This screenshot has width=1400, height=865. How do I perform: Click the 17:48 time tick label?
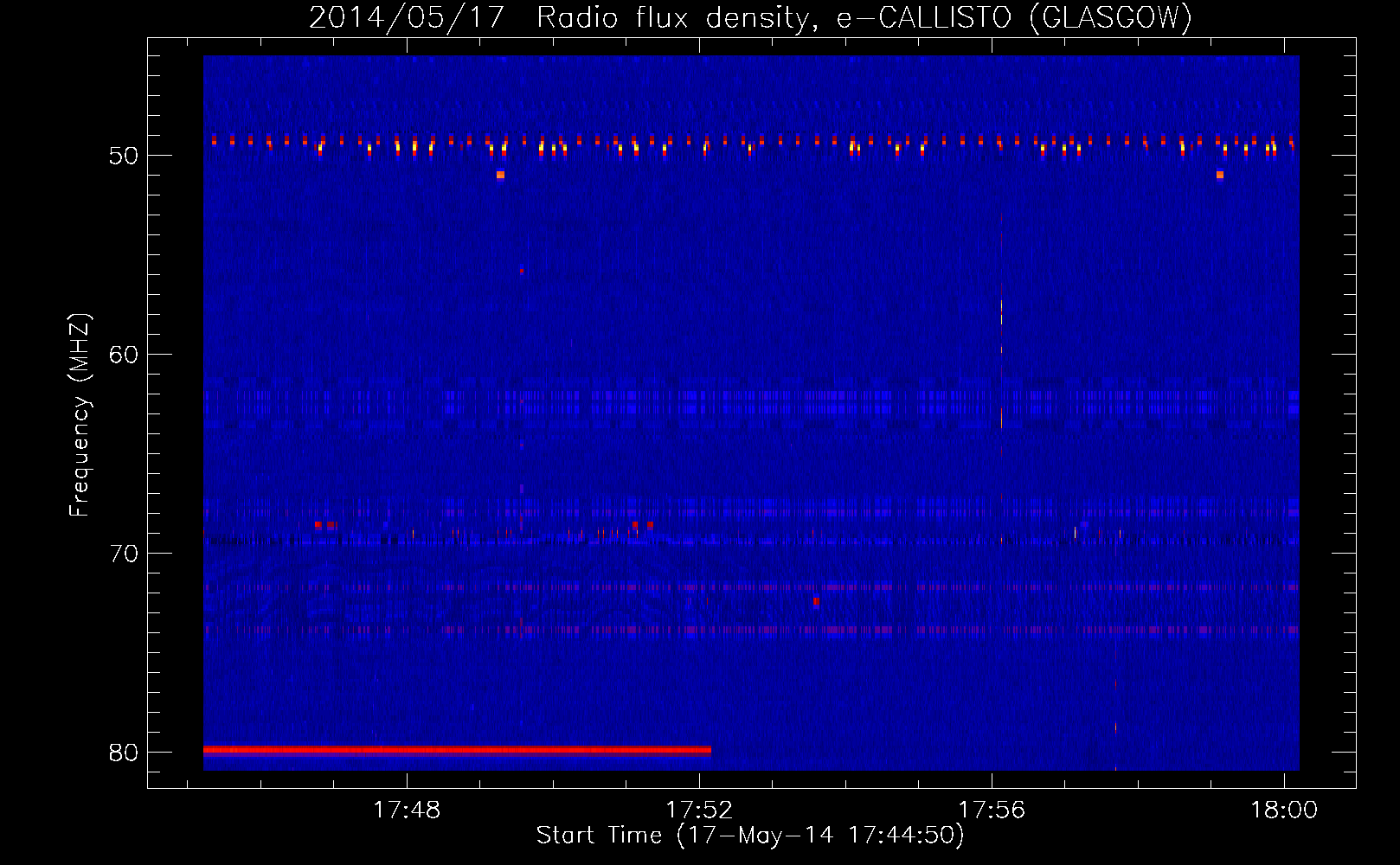pyautogui.click(x=407, y=810)
